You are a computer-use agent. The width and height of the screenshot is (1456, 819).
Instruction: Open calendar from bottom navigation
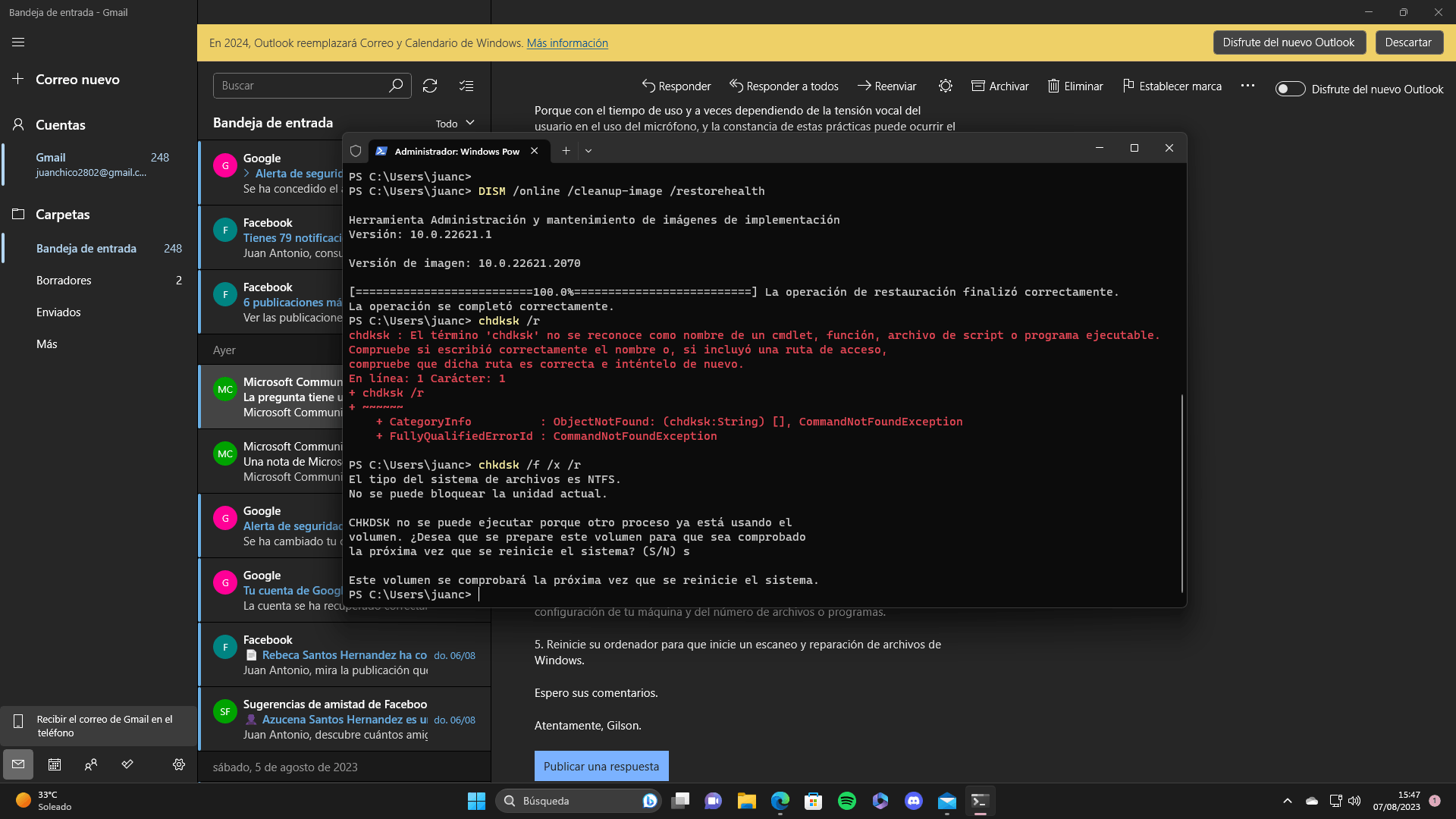(x=55, y=764)
